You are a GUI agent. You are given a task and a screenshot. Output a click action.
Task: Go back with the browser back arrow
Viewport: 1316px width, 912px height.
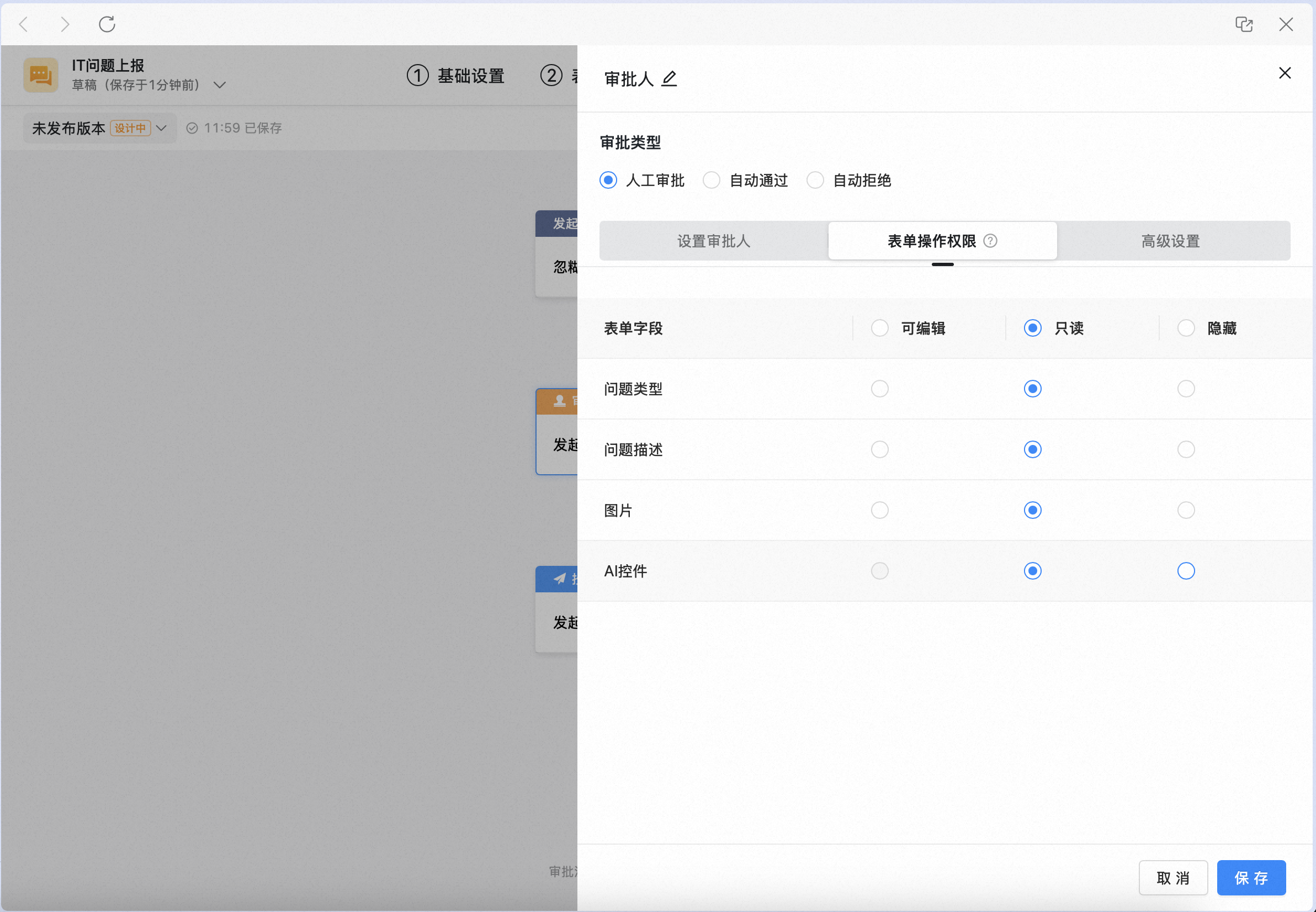(23, 25)
